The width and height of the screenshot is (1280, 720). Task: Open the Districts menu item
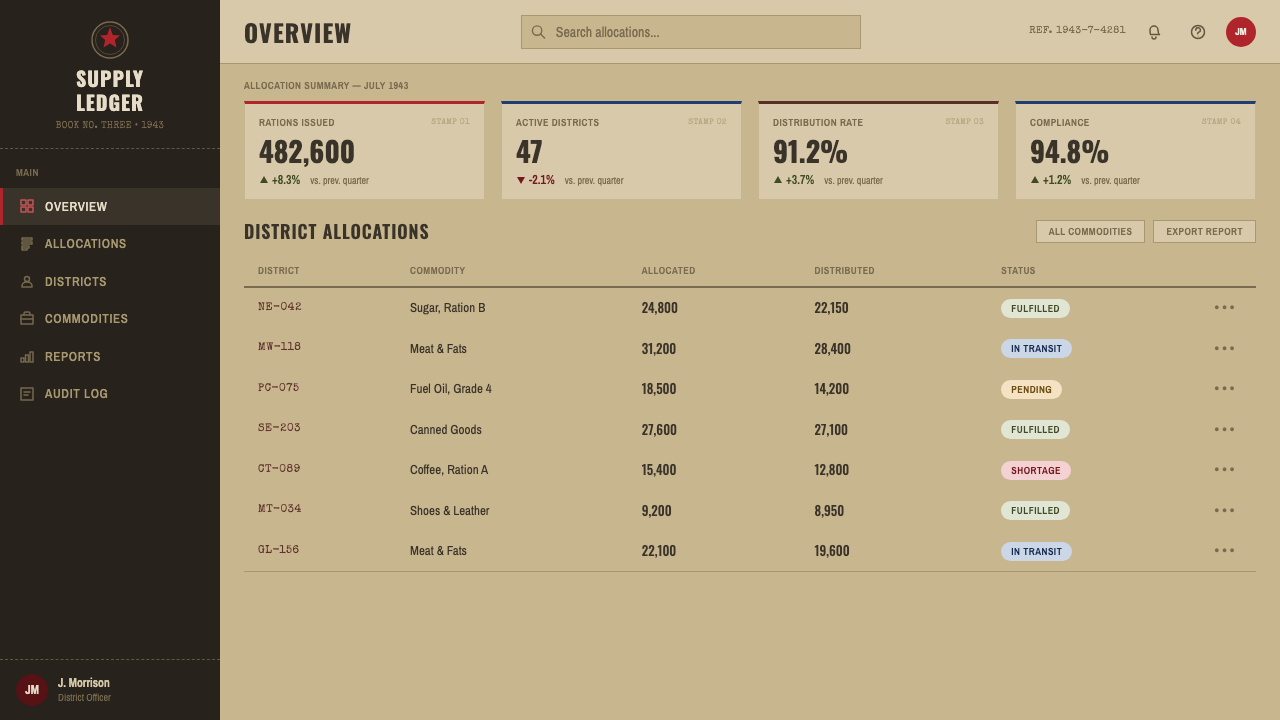point(110,282)
